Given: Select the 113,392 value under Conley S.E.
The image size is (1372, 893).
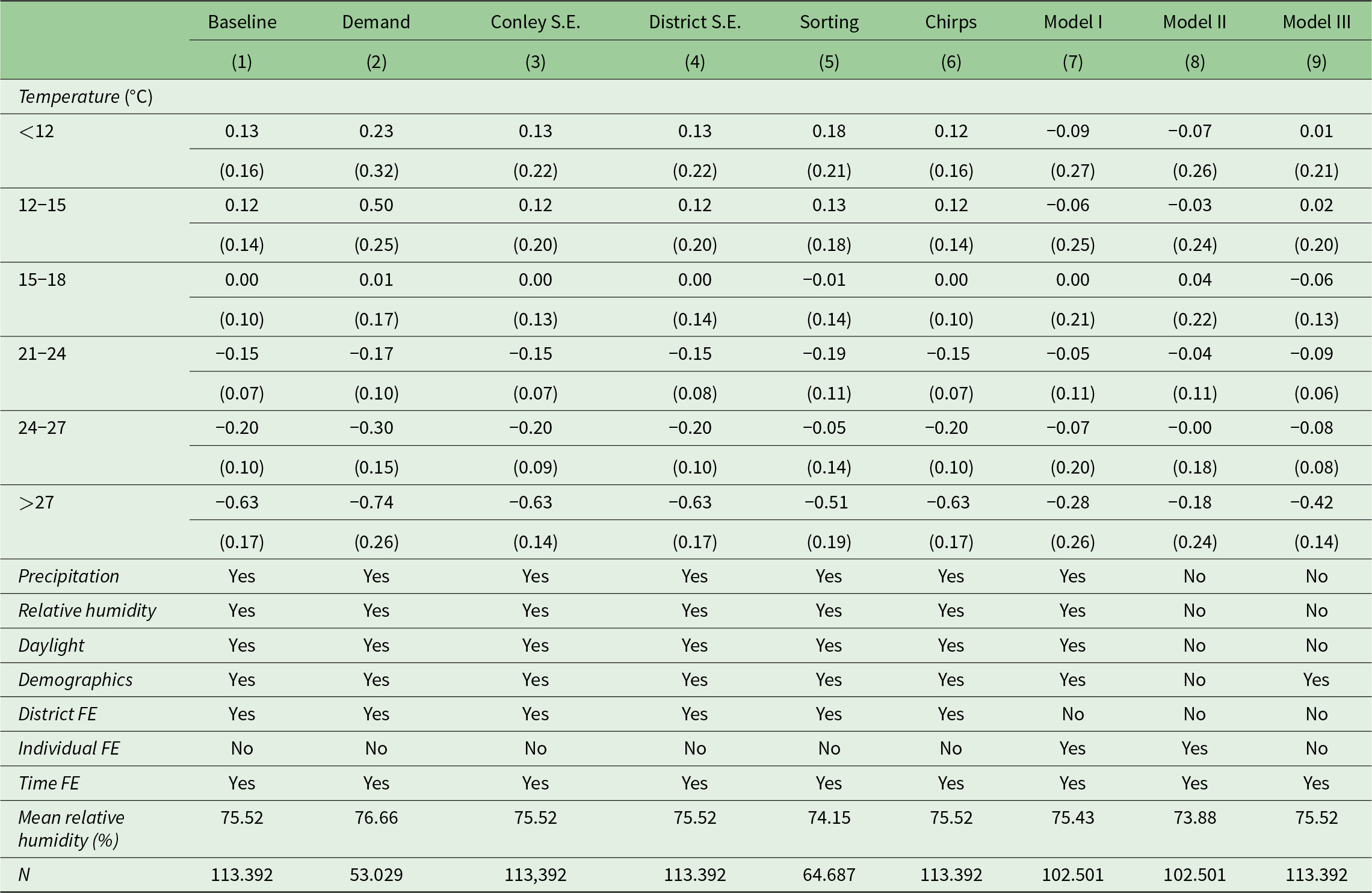Looking at the screenshot, I should pyautogui.click(x=535, y=875).
